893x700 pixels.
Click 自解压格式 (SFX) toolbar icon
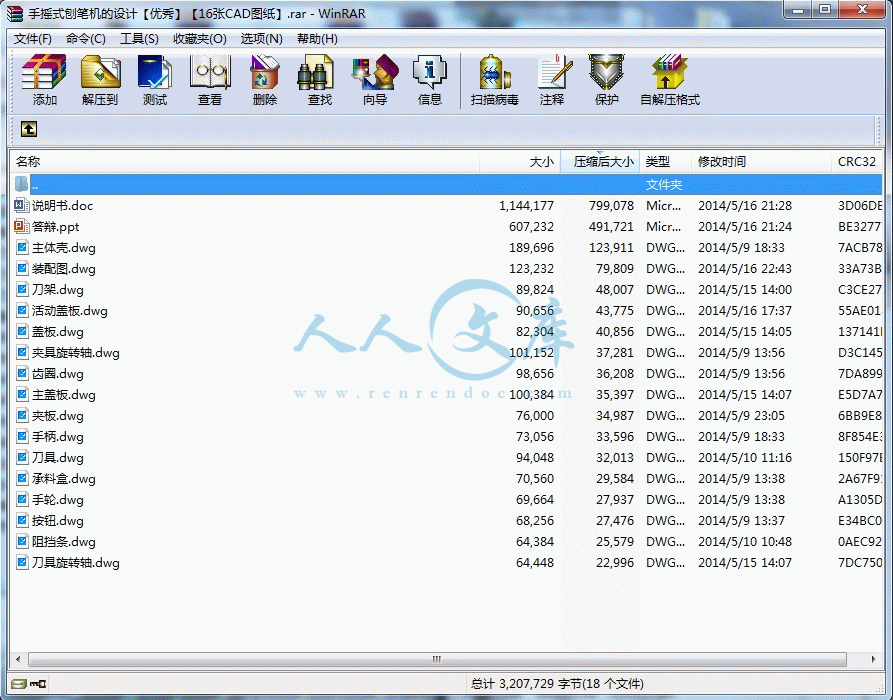click(670, 72)
